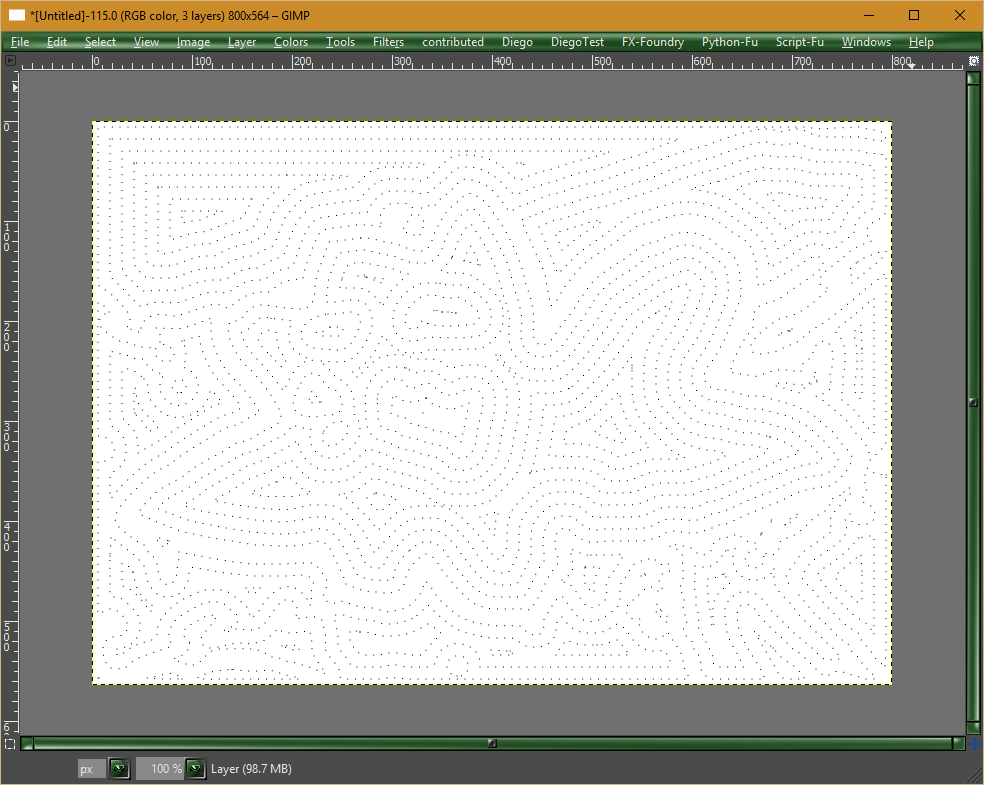Minimize the GIMP window
Screen dimensions: 984x785
[x=869, y=15]
